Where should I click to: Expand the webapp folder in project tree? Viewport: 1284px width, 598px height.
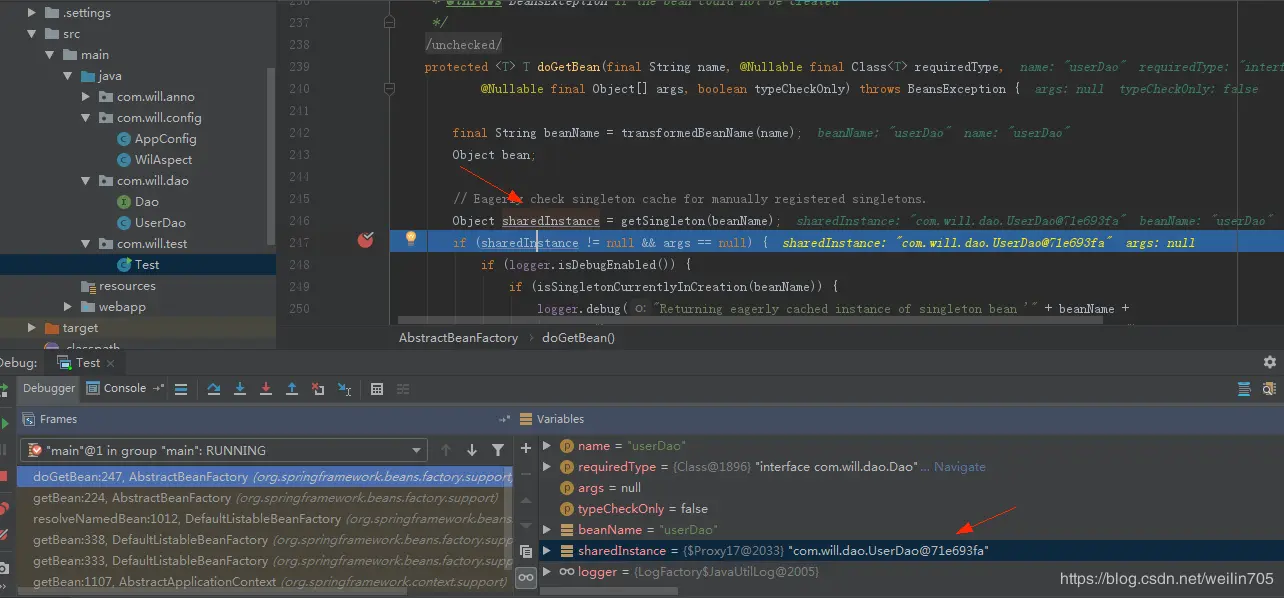click(x=68, y=307)
